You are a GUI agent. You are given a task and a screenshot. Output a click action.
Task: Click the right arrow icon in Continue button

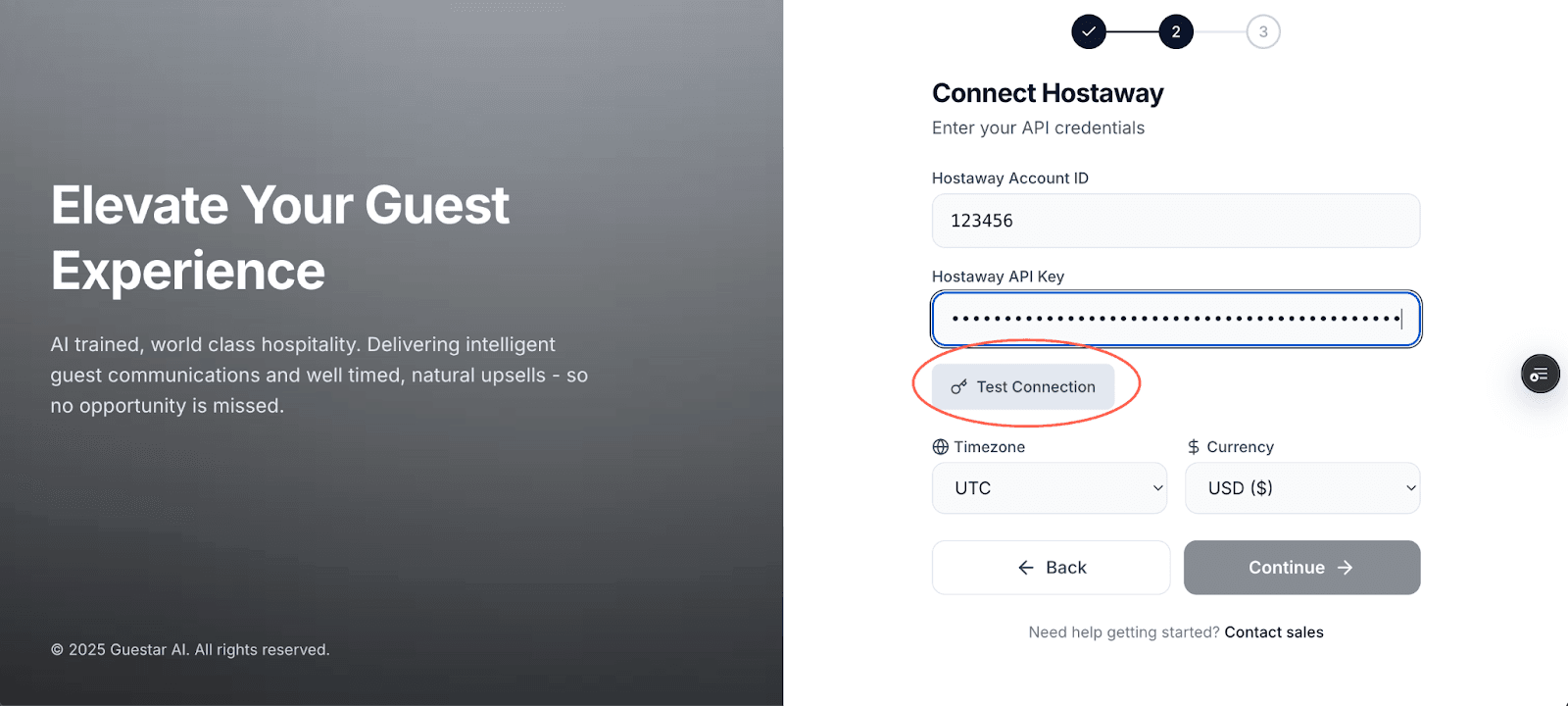(1344, 567)
